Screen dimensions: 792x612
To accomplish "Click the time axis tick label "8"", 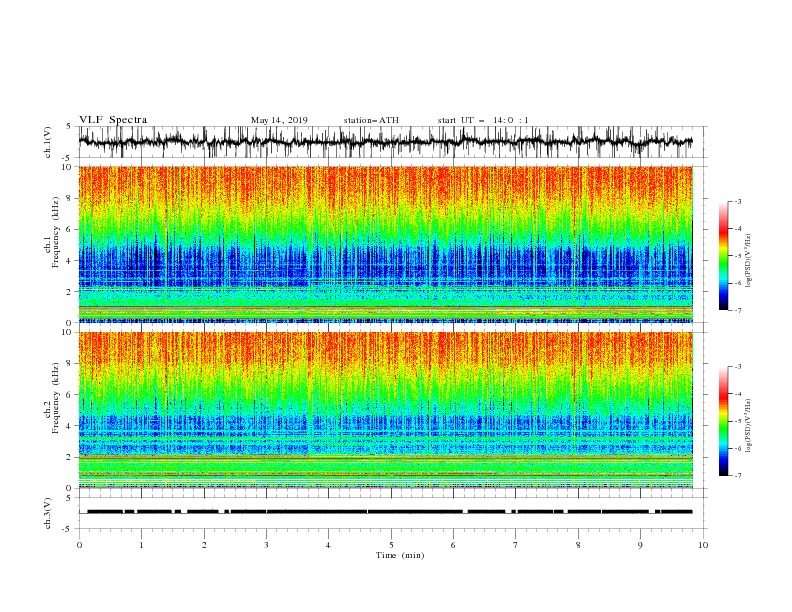I will [578, 545].
